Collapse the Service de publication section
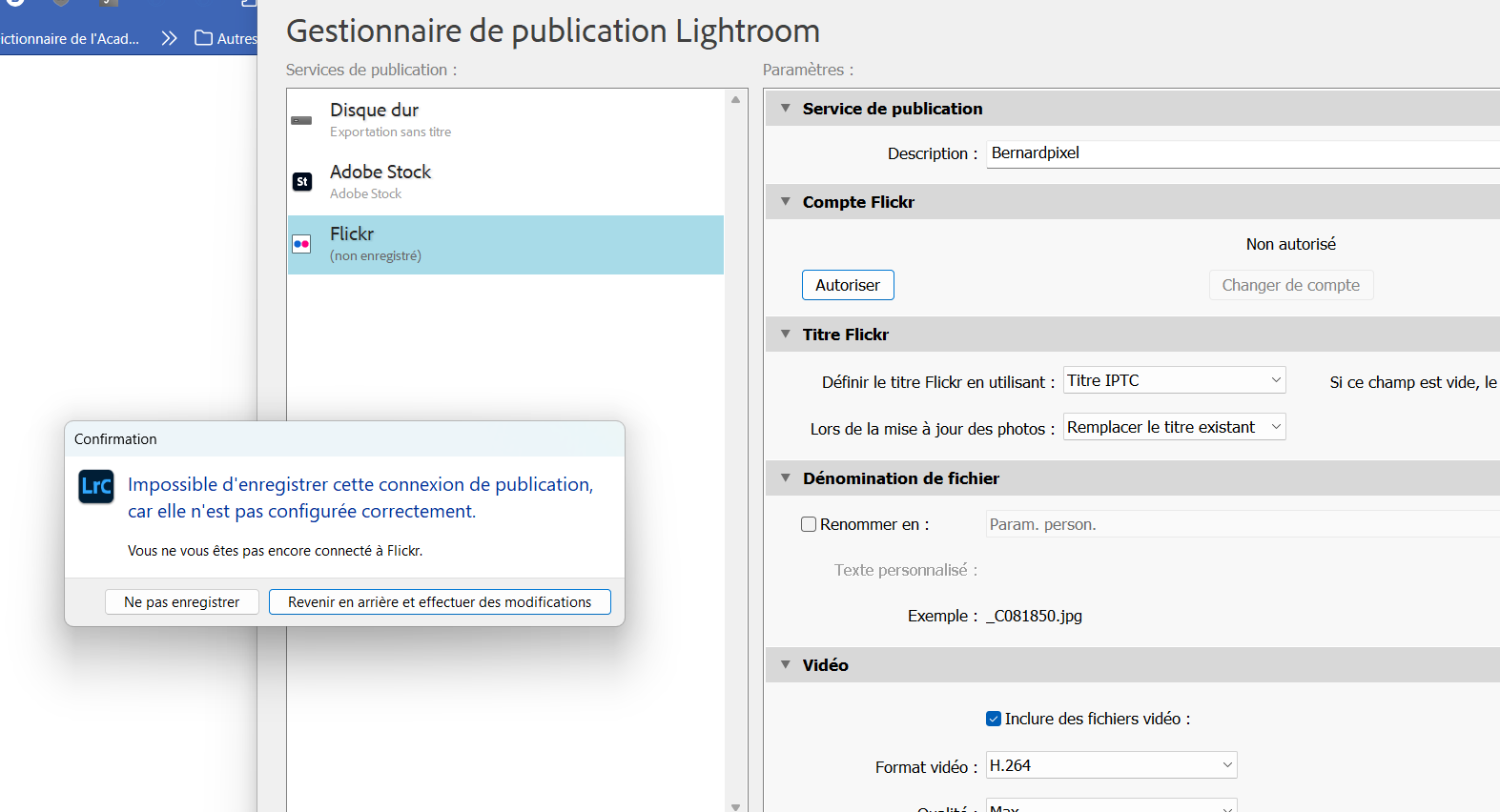 tap(786, 109)
